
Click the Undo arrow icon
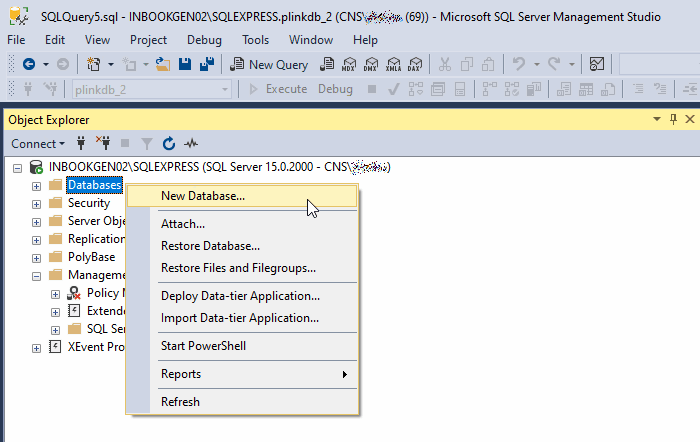(519, 65)
